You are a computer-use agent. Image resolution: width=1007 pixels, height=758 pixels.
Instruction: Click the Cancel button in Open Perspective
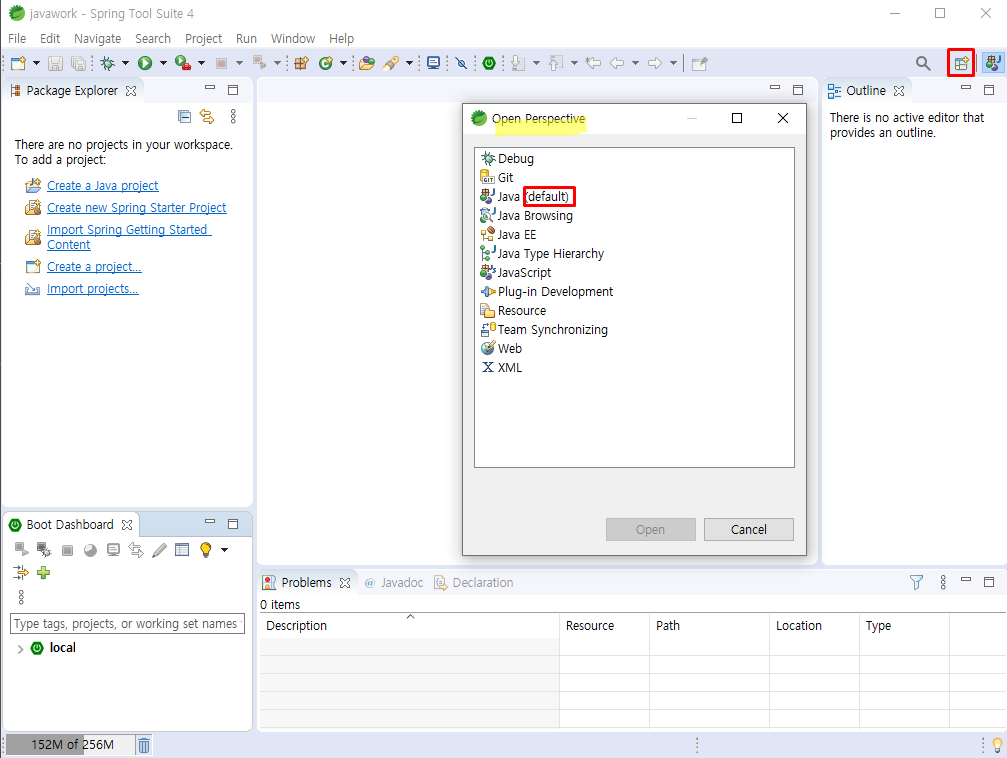coord(749,529)
